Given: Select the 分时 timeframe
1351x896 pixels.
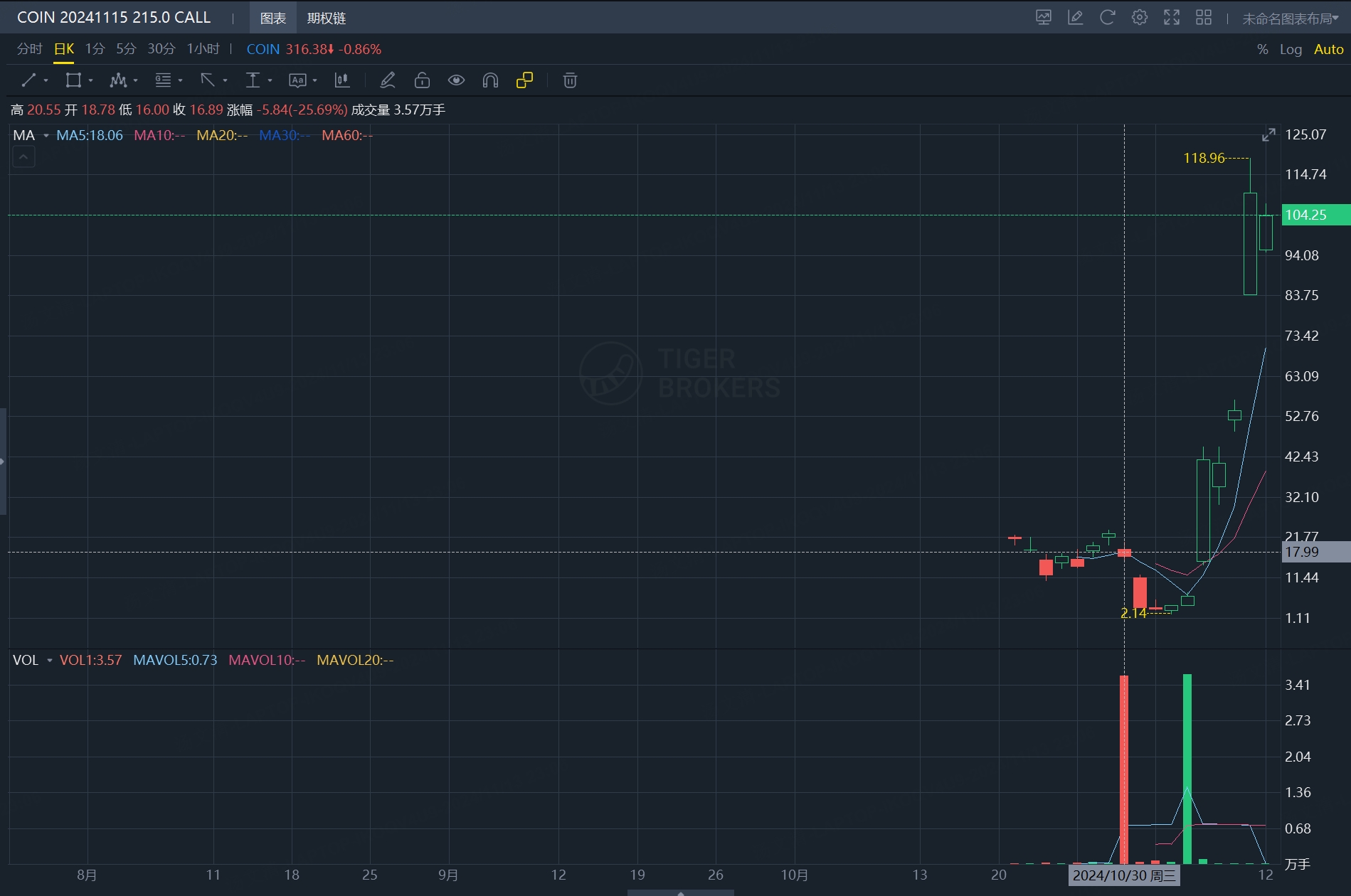Looking at the screenshot, I should coord(30,49).
